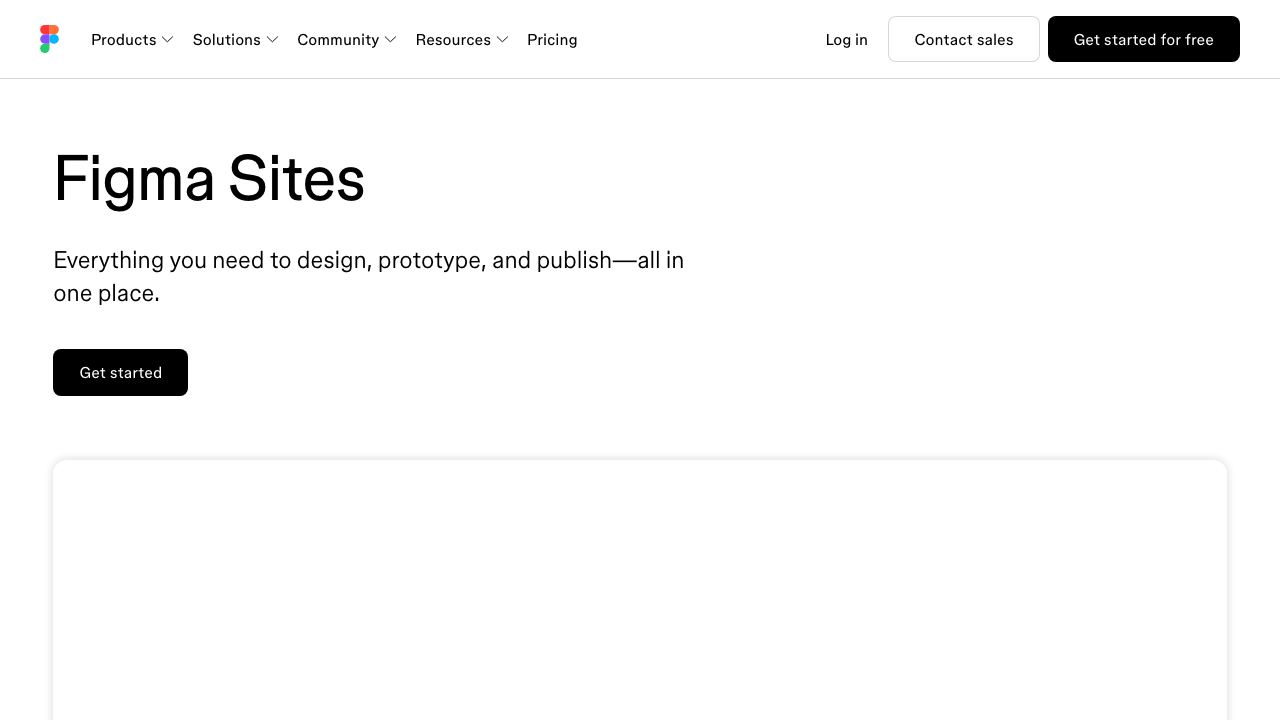Screen dimensions: 1280x720
Task: Click the Figma logo icon
Action: (x=50, y=39)
